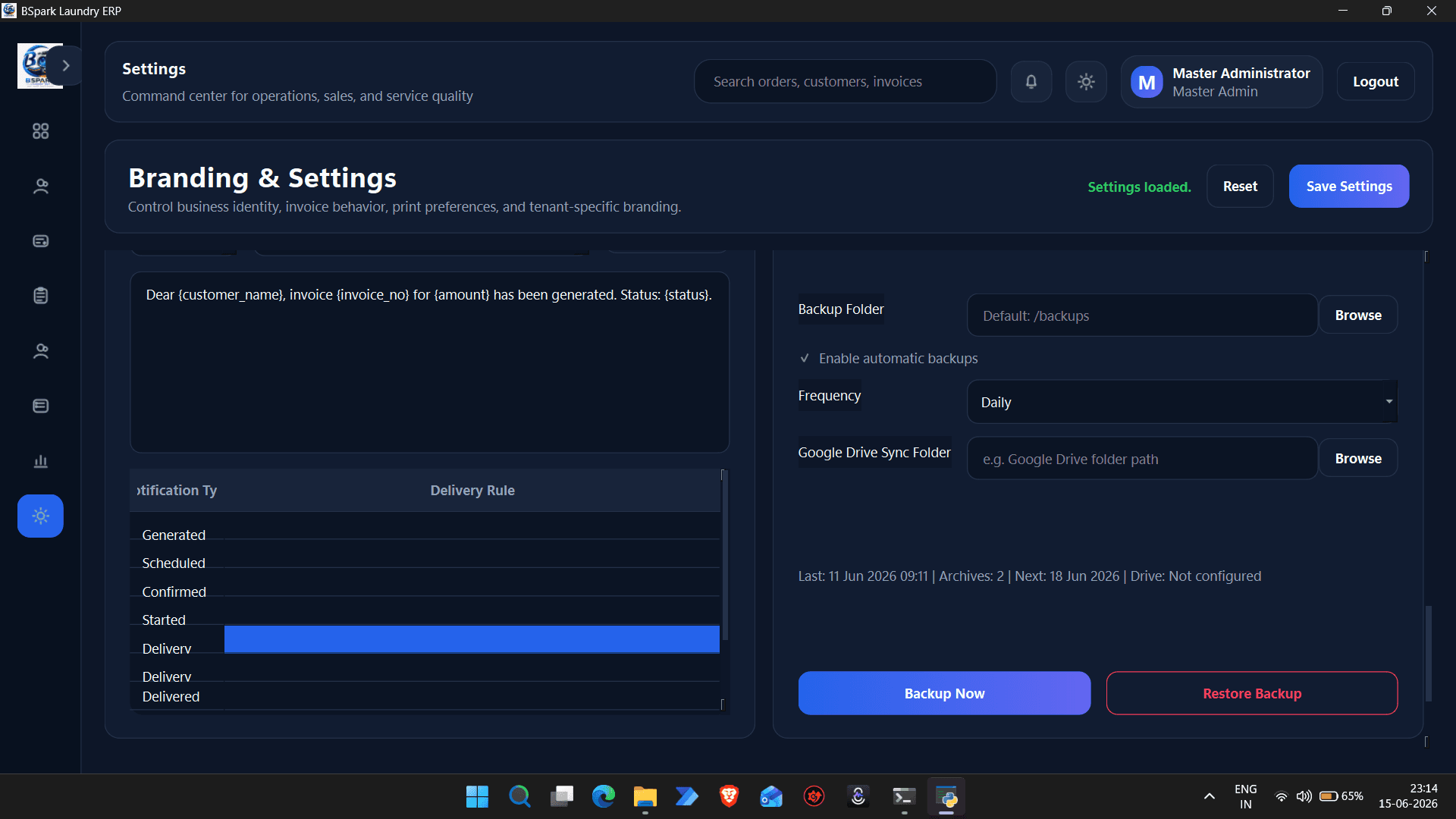1456x819 pixels.
Task: Click the highlighted blue Delivery Rule cell
Action: tap(472, 639)
